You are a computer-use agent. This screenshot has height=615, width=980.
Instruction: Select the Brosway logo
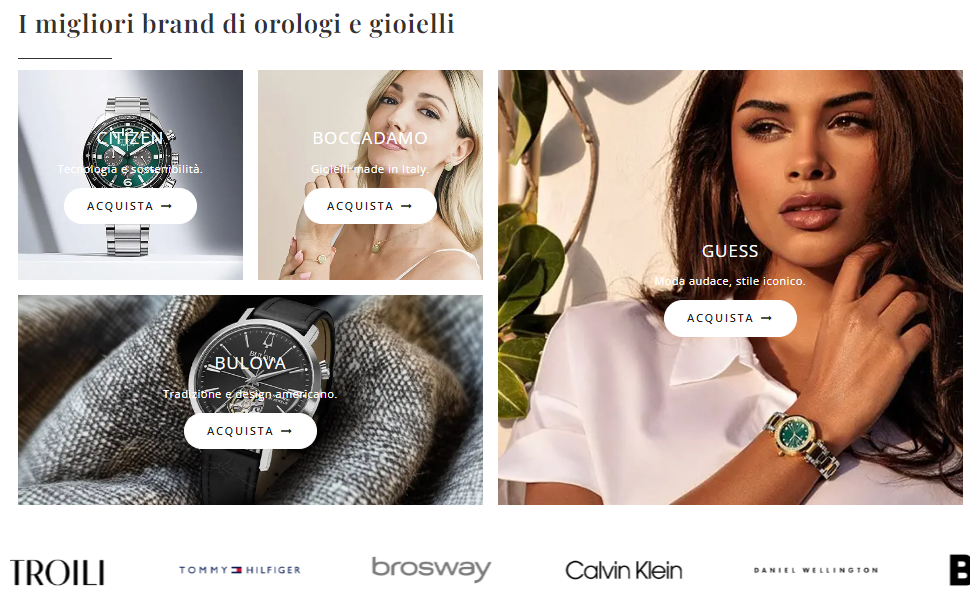tap(431, 569)
